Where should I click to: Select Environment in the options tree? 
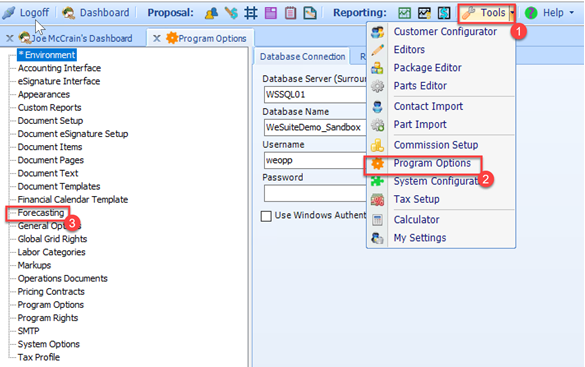[x=47, y=55]
